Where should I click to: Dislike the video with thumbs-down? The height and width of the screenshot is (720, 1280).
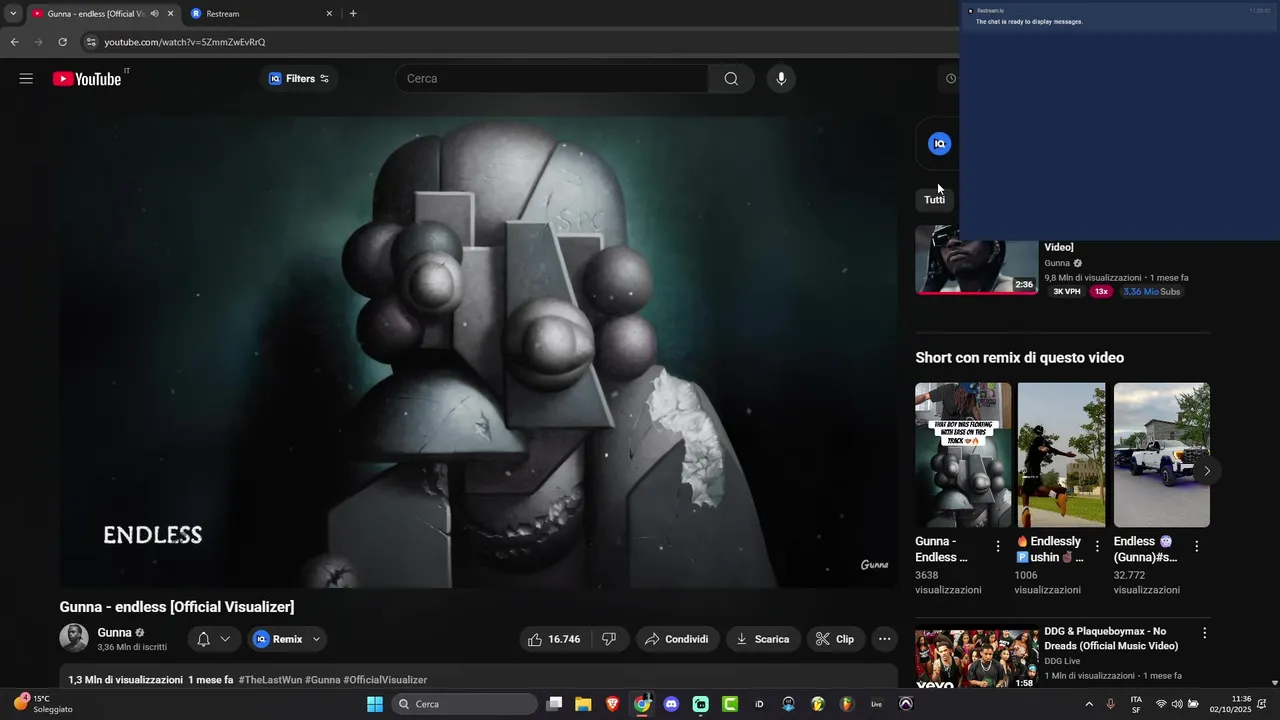[609, 639]
